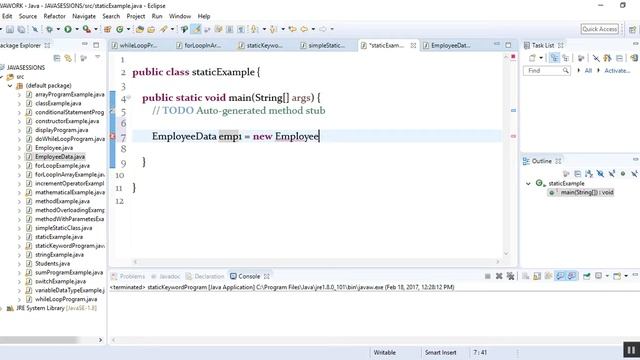The width and height of the screenshot is (640, 360).
Task: Open the Navigate menu
Action: pyautogui.click(x=84, y=16)
